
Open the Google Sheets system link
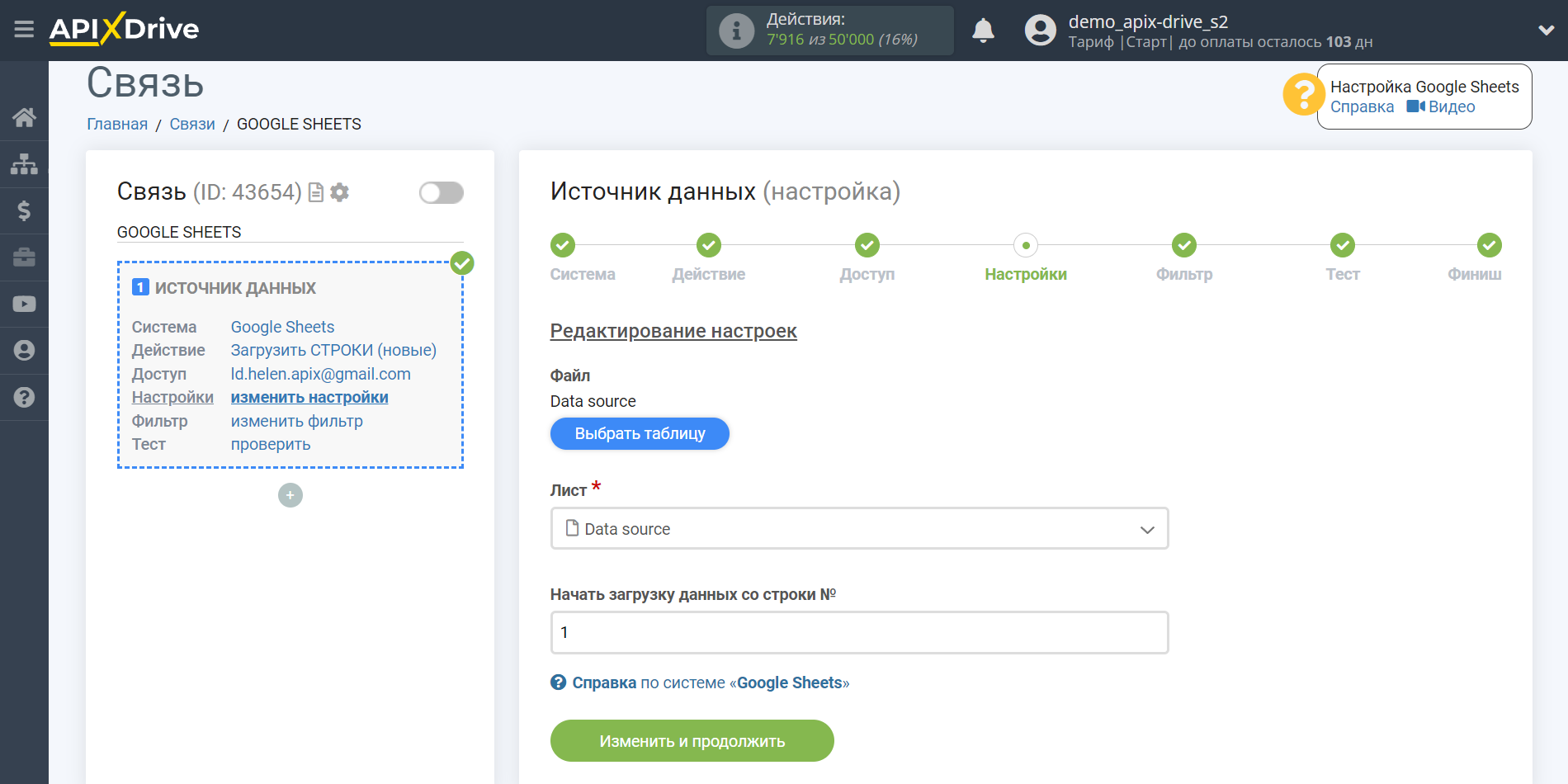tap(282, 327)
